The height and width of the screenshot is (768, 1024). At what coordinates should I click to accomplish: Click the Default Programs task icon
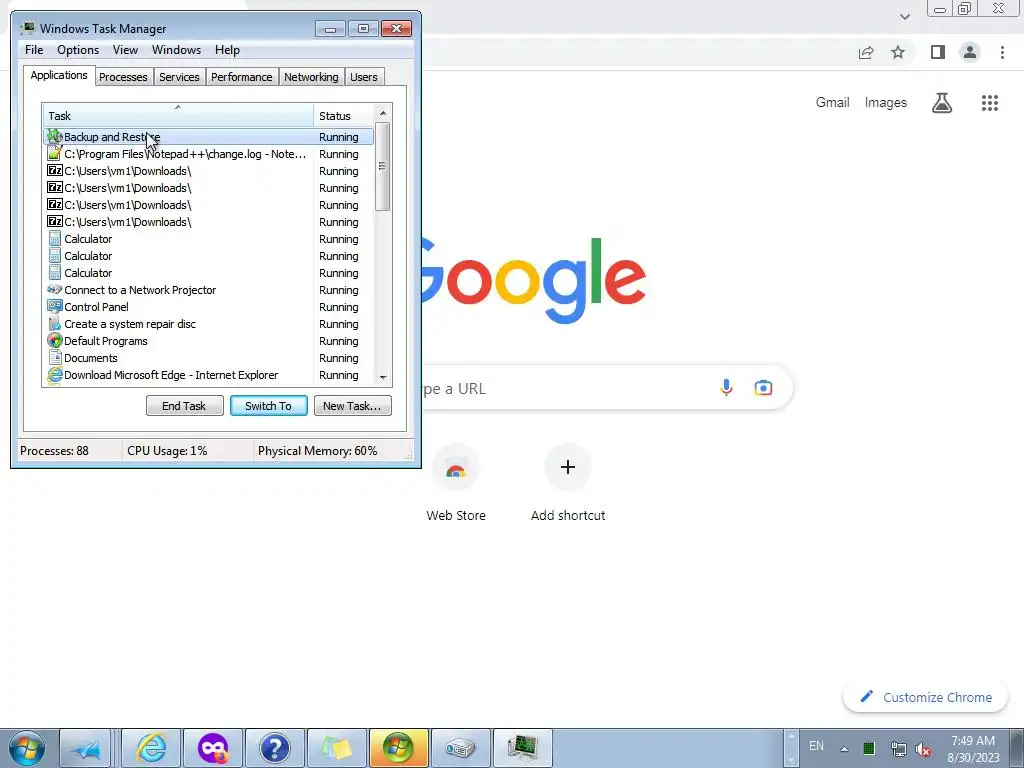pos(55,340)
